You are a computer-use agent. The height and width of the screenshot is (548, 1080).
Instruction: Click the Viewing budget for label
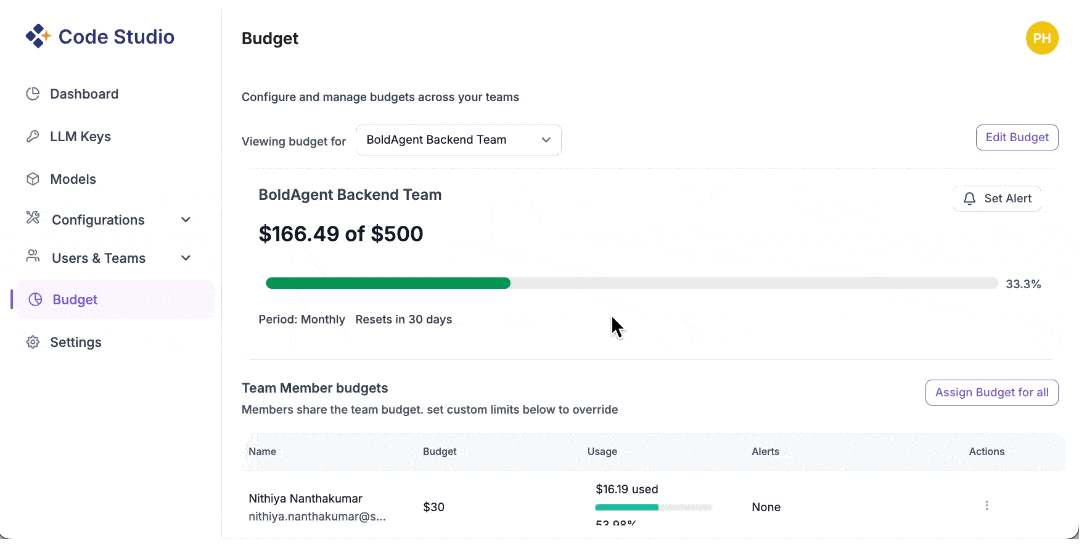point(293,142)
